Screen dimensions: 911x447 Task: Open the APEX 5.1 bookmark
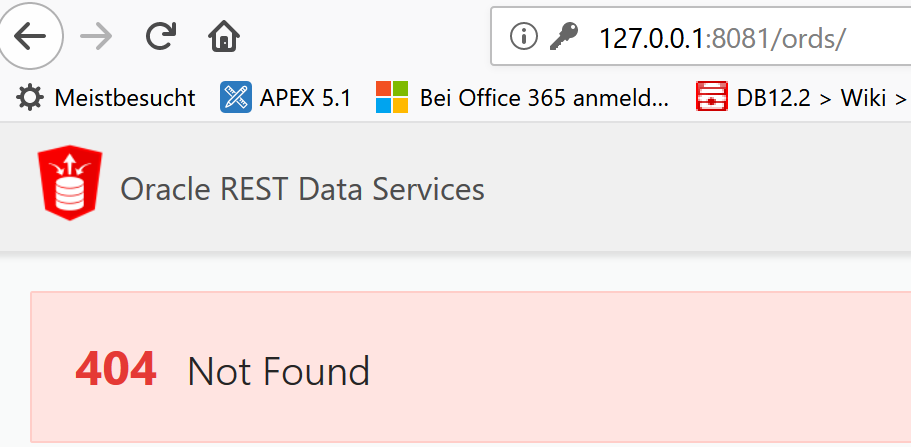tap(285, 98)
